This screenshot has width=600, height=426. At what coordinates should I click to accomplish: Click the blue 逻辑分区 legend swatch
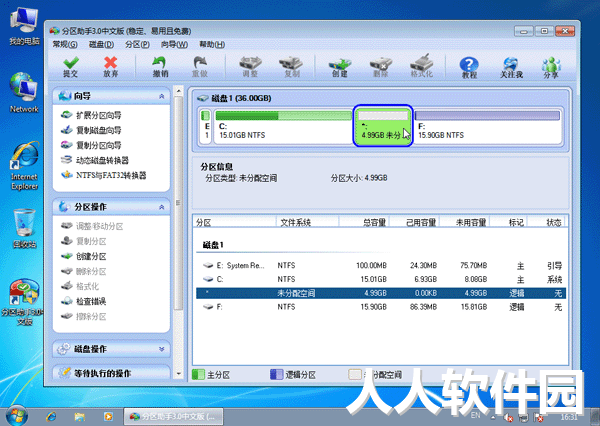276,375
